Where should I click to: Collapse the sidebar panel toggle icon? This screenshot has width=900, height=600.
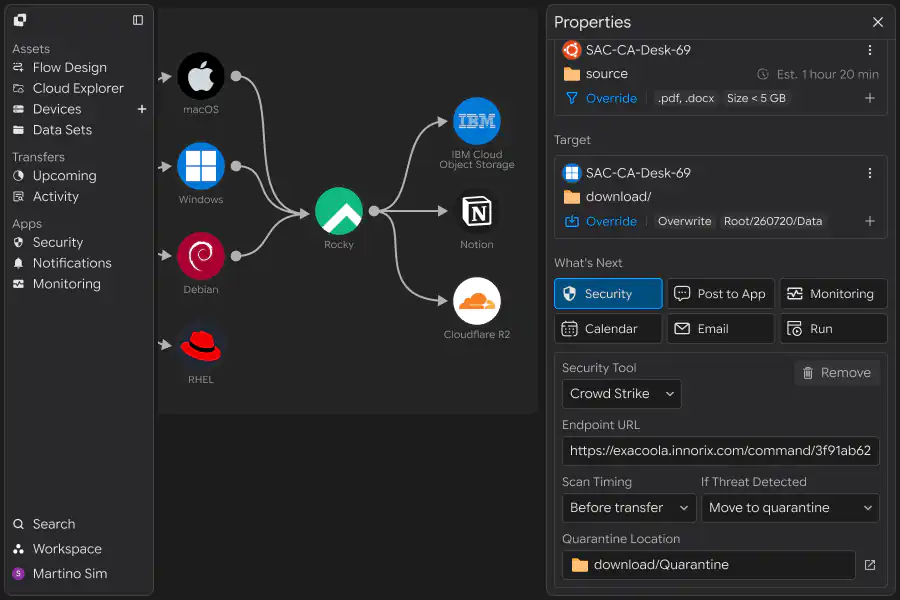pyautogui.click(x=138, y=20)
